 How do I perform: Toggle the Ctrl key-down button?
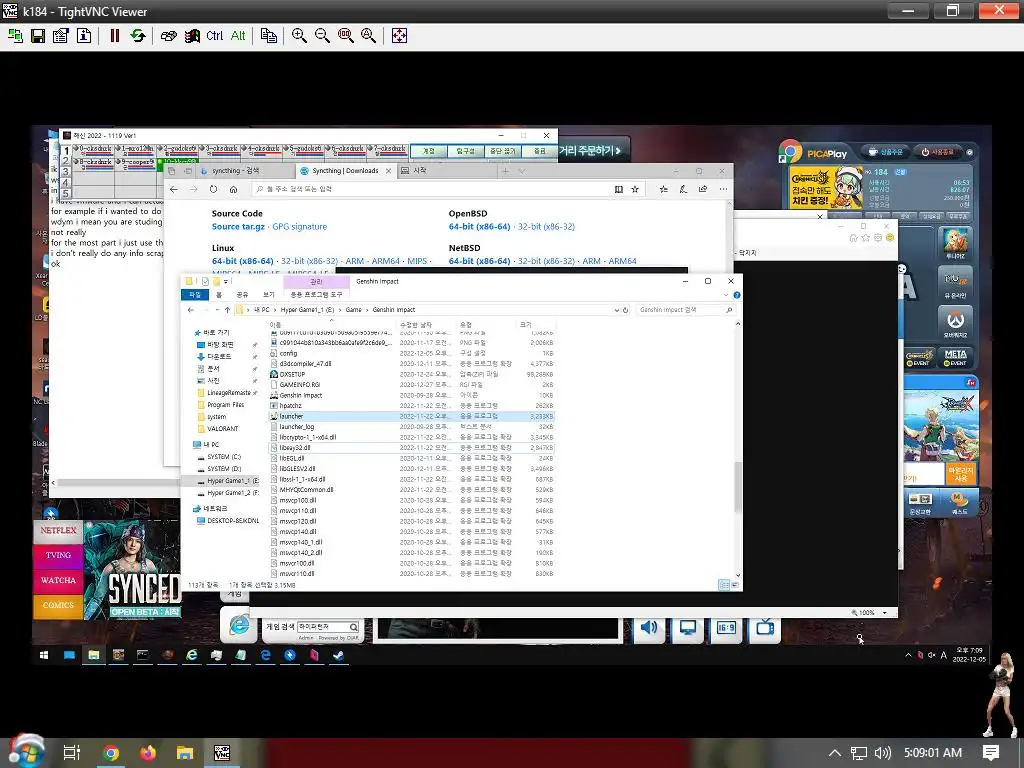pos(214,36)
